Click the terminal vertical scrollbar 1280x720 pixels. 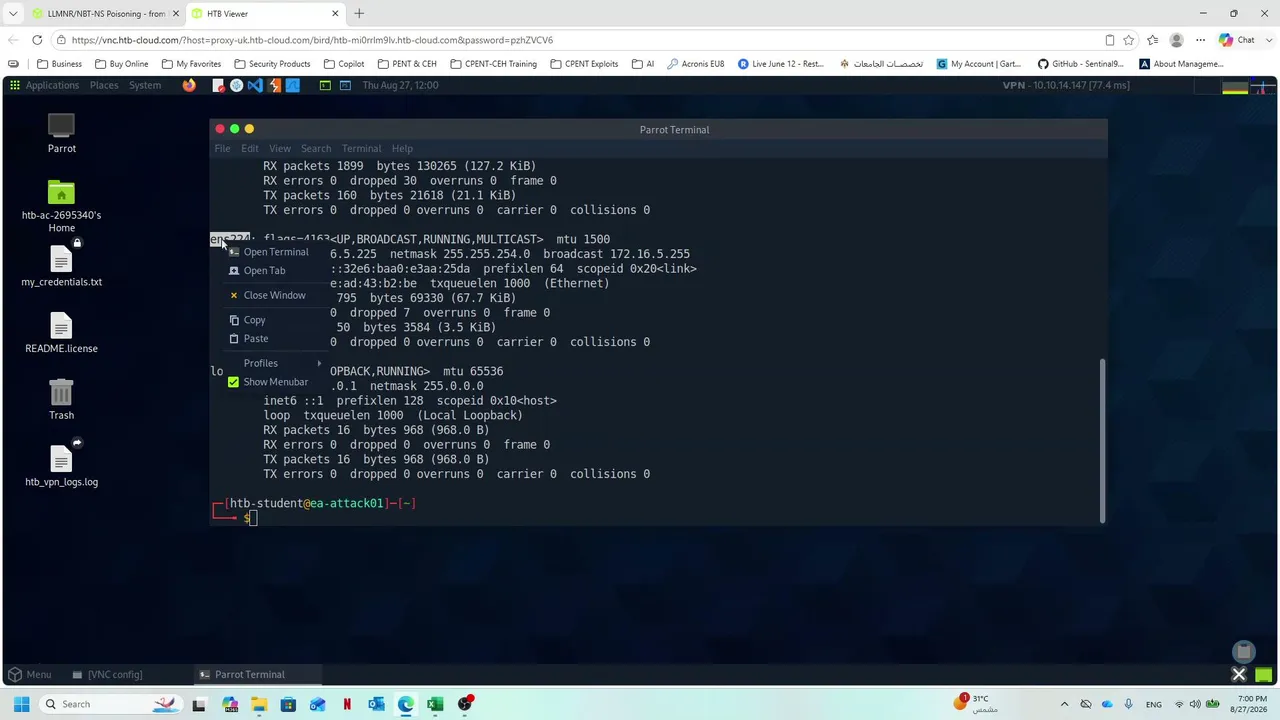[x=1103, y=440]
